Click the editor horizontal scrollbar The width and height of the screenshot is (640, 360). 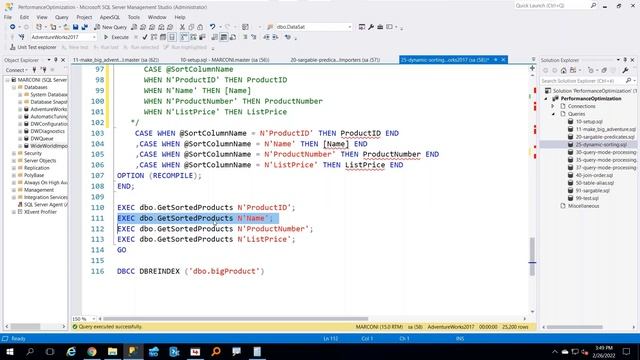click(x=236, y=319)
